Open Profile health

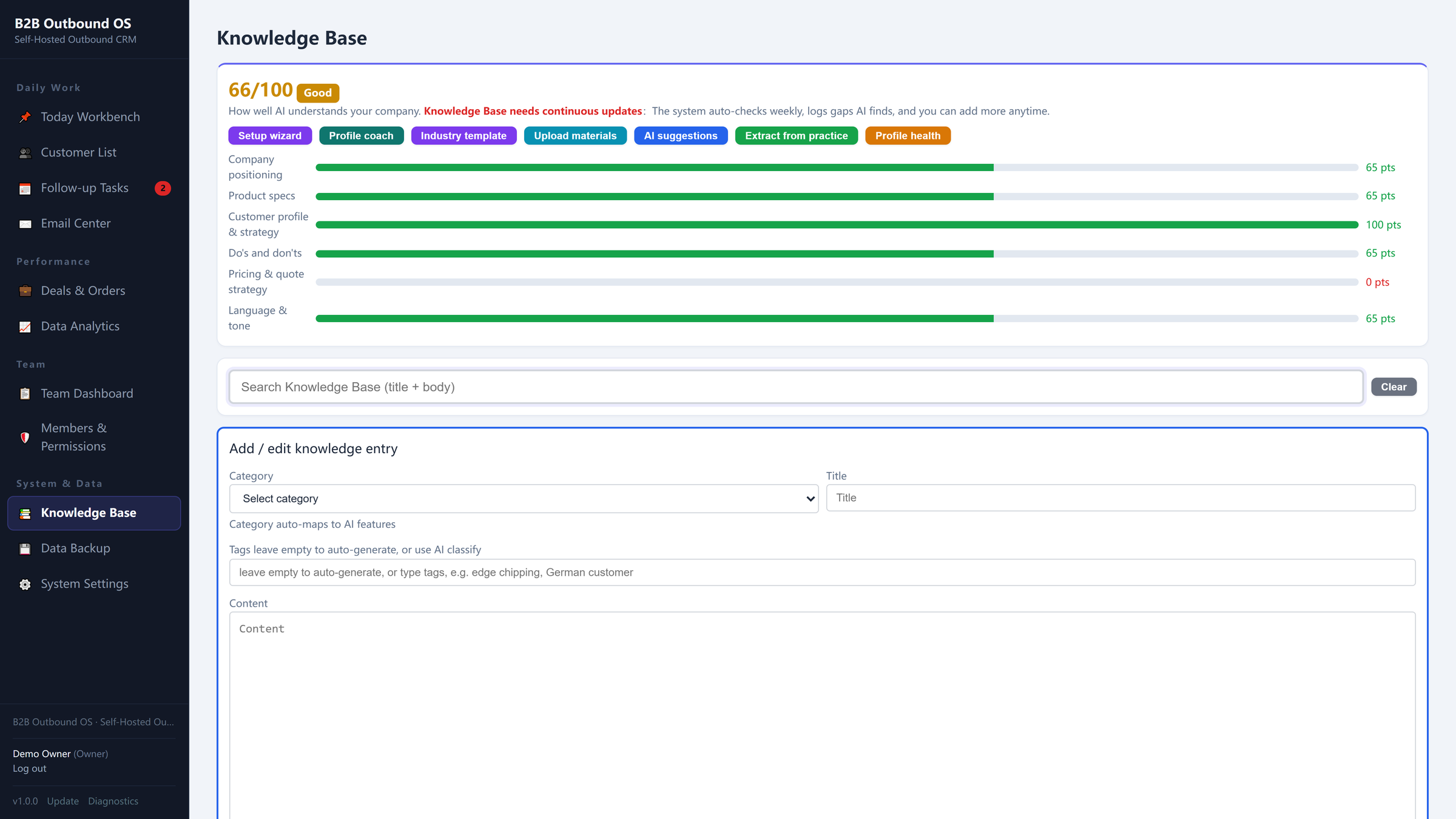(x=908, y=136)
